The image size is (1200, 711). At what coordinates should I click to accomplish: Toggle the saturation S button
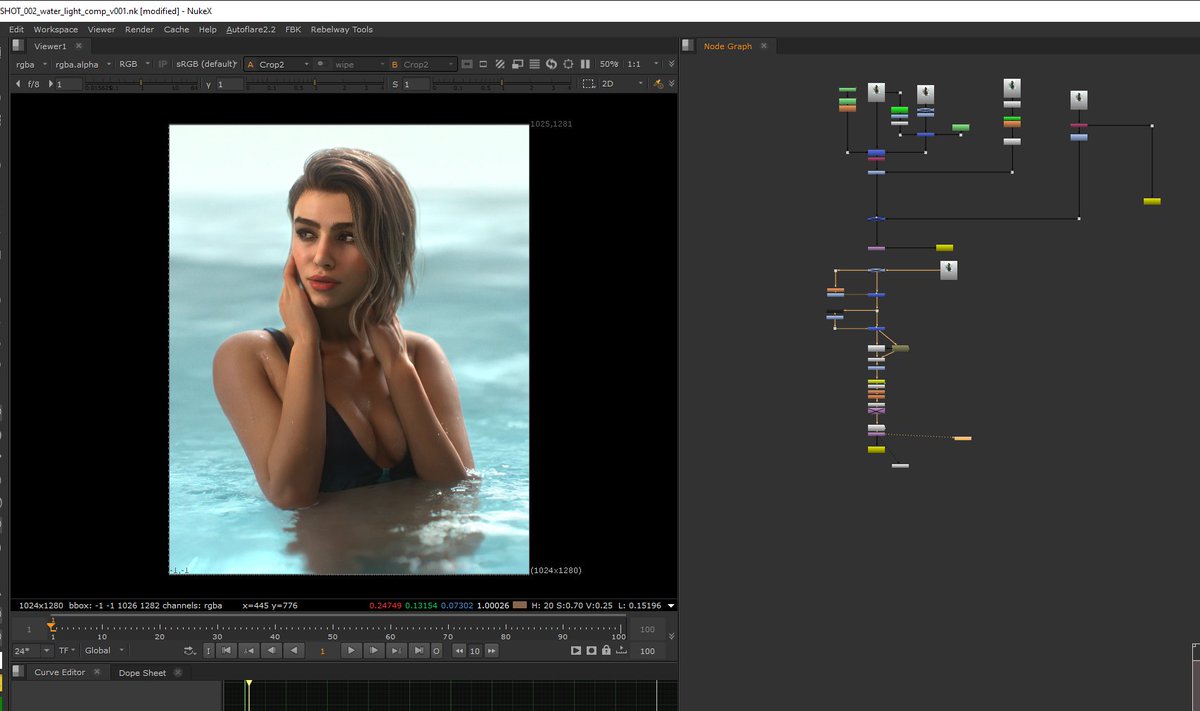[x=395, y=84]
